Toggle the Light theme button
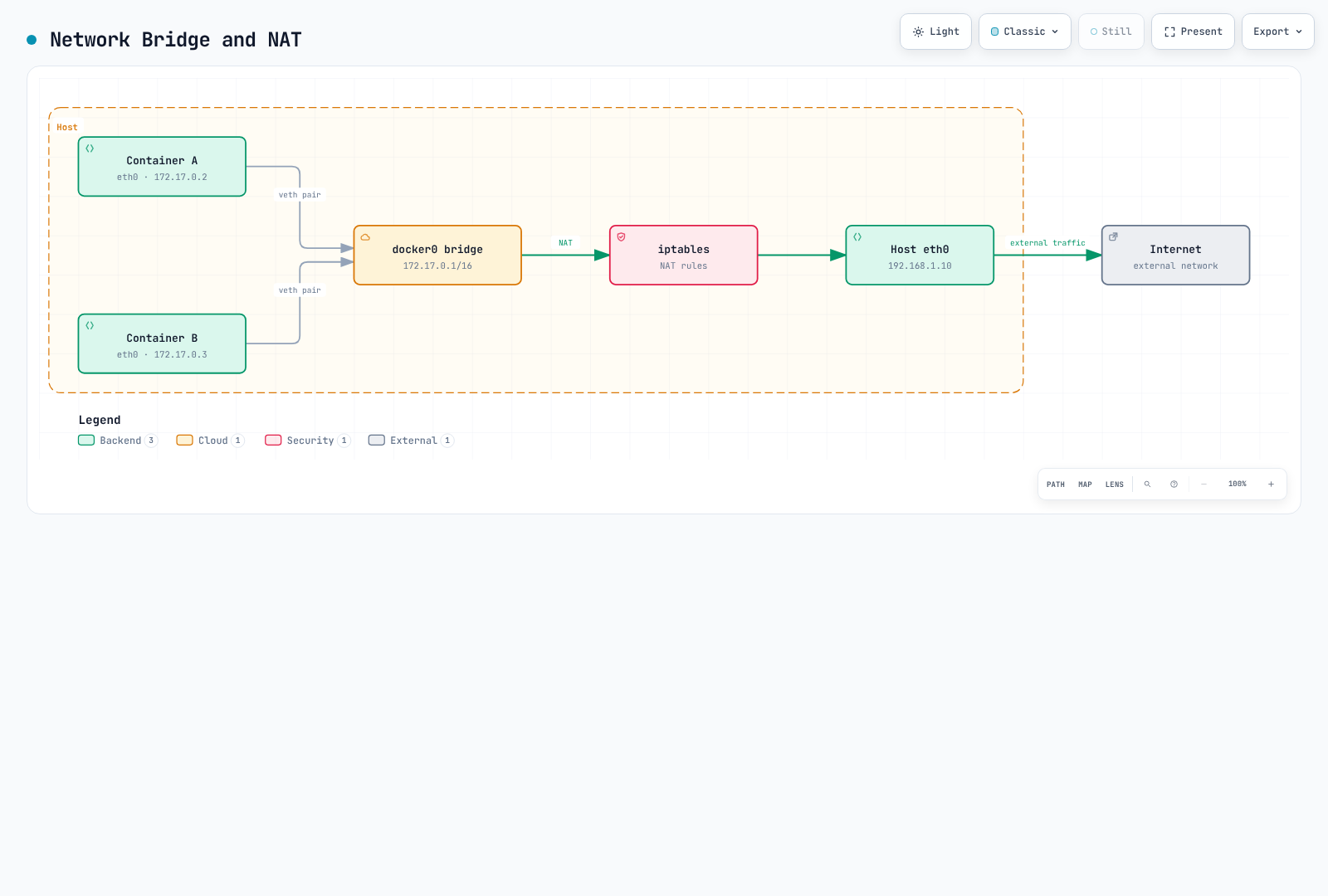Image resolution: width=1328 pixels, height=896 pixels. (x=935, y=32)
